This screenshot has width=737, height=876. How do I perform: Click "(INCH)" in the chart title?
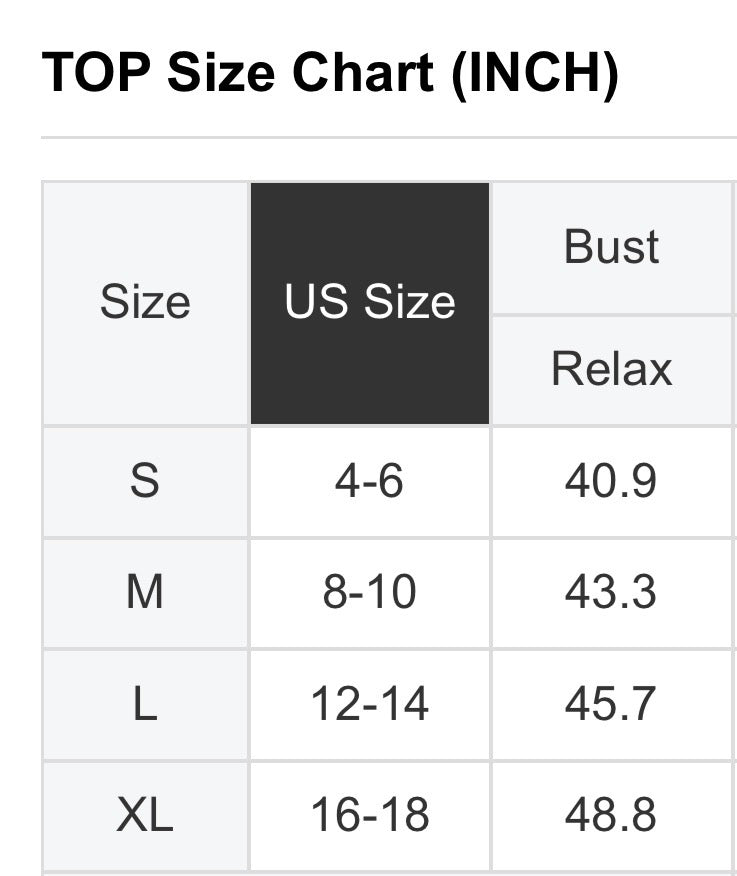point(535,72)
